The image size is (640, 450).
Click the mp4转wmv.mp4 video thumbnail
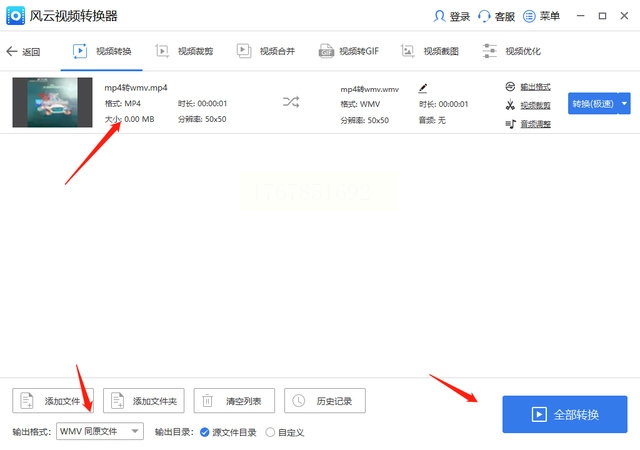52,102
